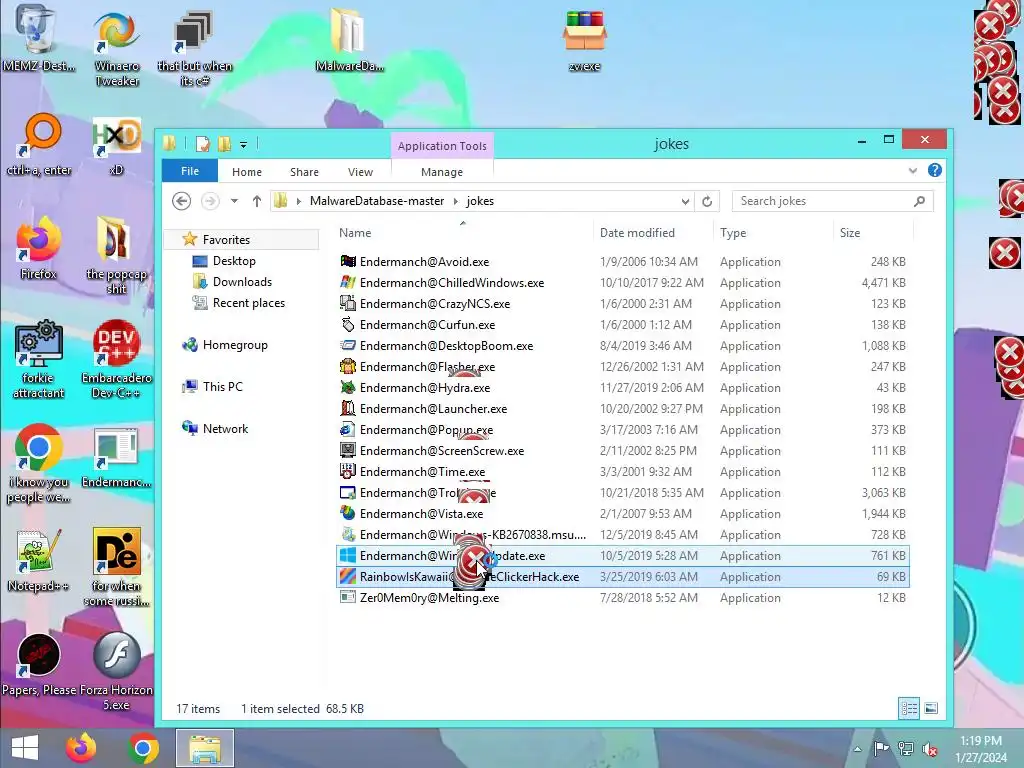This screenshot has height=768, width=1024.
Task: Open Recent places in navigation pane
Action: click(248, 302)
